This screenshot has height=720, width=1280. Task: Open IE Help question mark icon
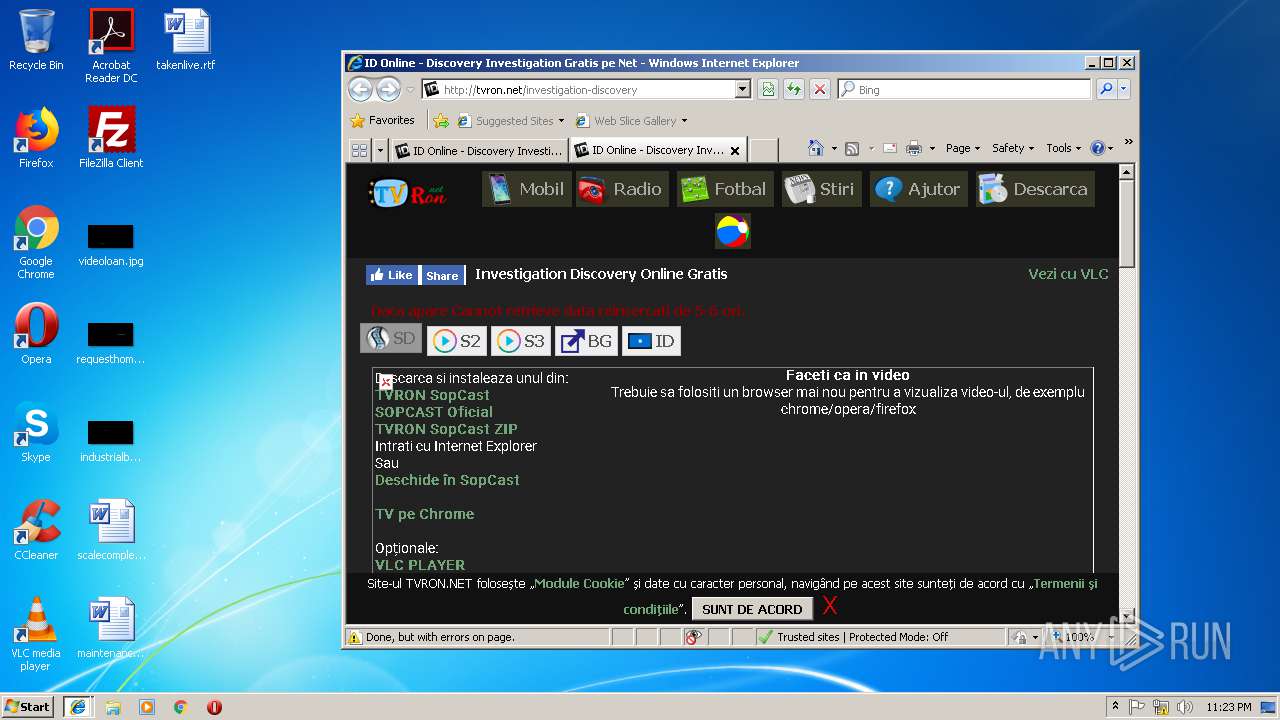pyautogui.click(x=1097, y=148)
